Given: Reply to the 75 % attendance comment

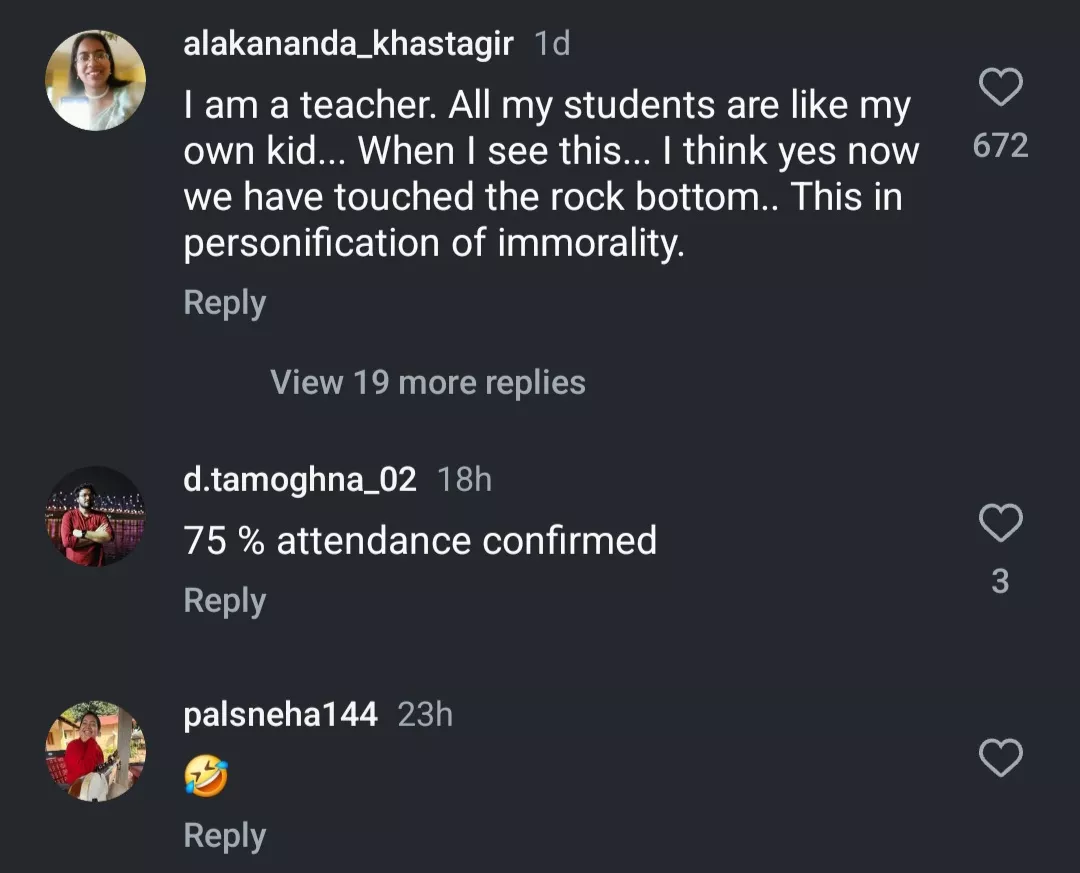Looking at the screenshot, I should (224, 601).
